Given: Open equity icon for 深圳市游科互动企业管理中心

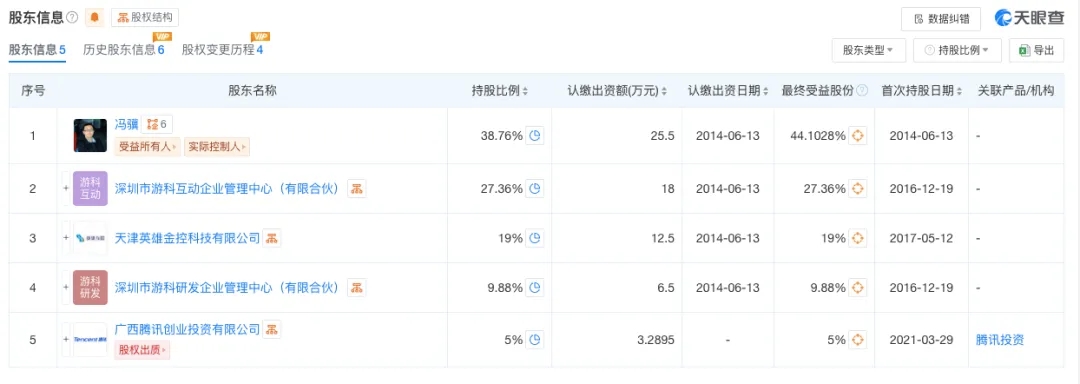Looking at the screenshot, I should [357, 189].
